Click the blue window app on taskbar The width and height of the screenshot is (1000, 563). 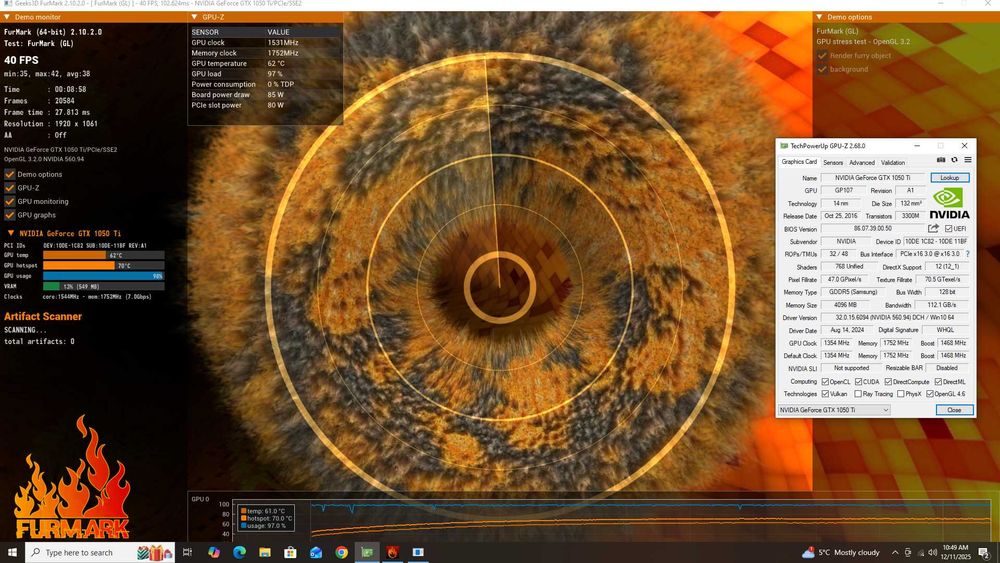[x=418, y=552]
